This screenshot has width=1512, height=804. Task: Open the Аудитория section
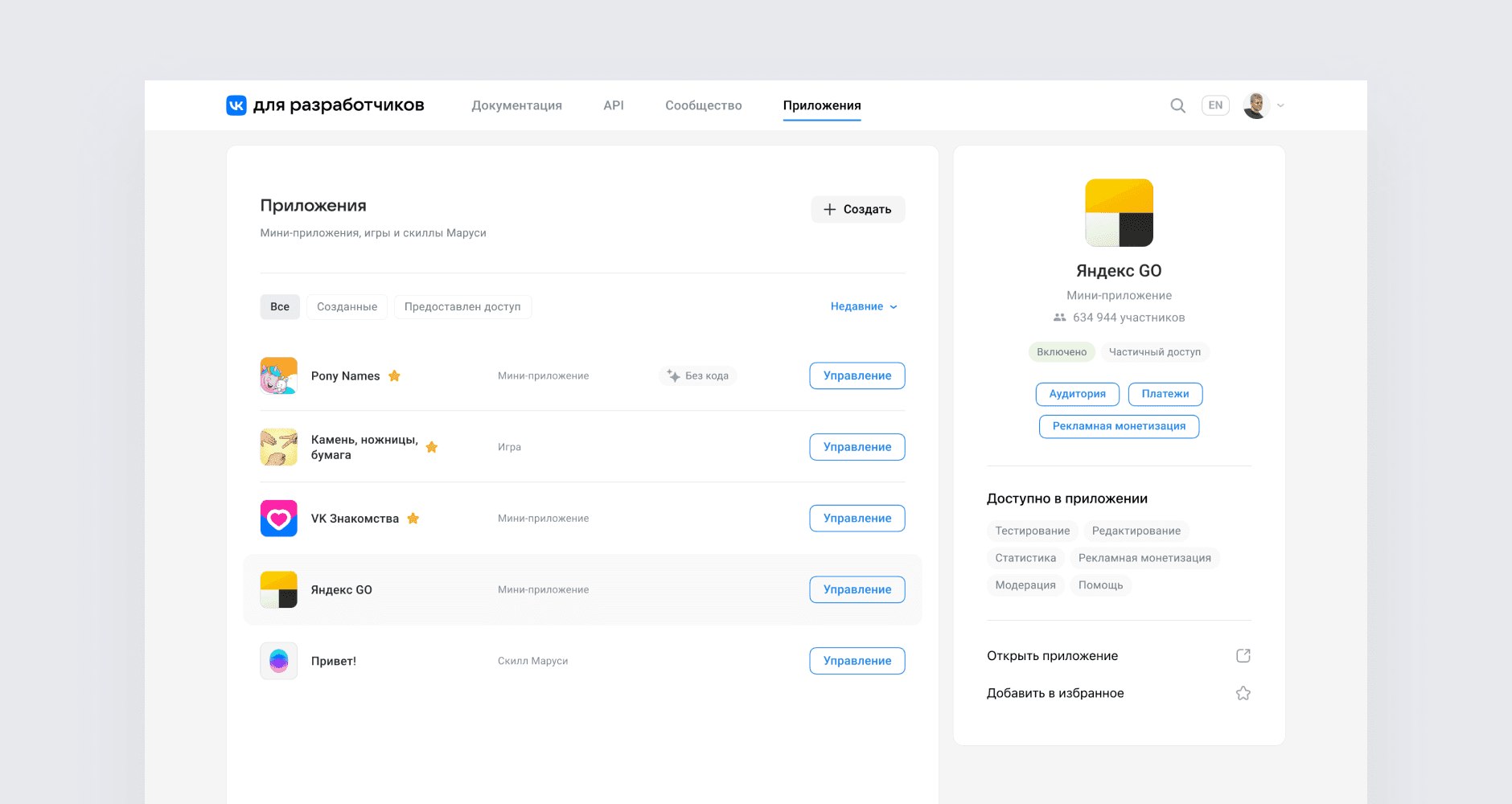[1078, 394]
